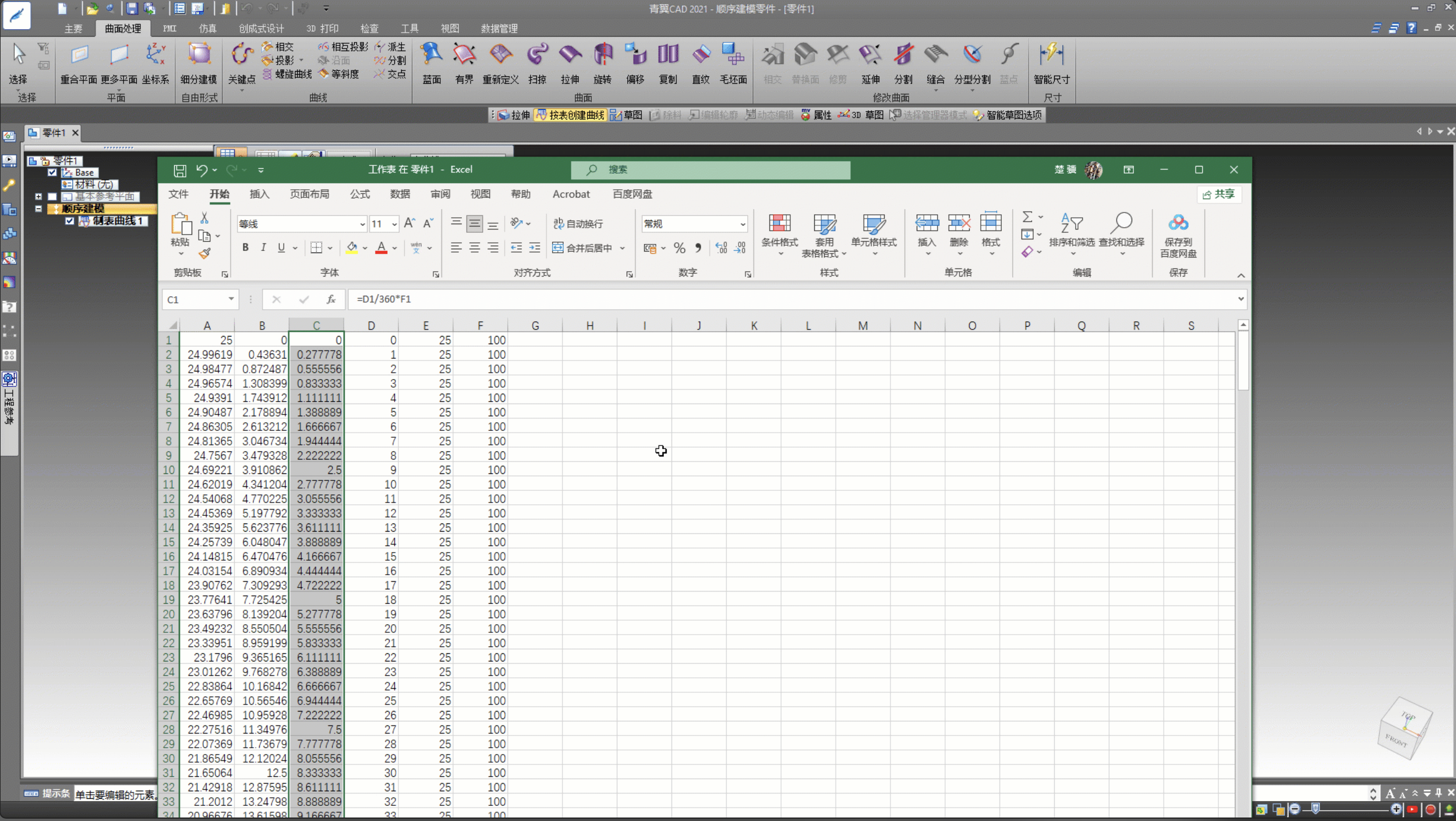The height and width of the screenshot is (821, 1456).
Task: Insert function with fx icon
Action: tap(331, 299)
